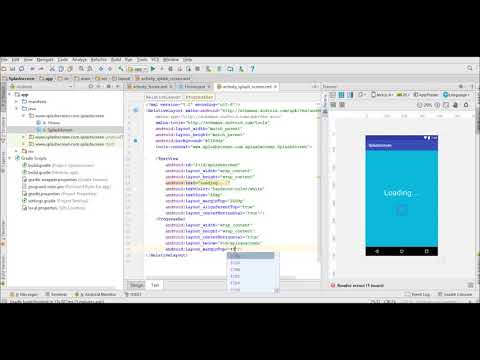Image resolution: width=480 pixels, height=360 pixels.
Task: Open the Android project view dropdown
Action: (x=41, y=87)
